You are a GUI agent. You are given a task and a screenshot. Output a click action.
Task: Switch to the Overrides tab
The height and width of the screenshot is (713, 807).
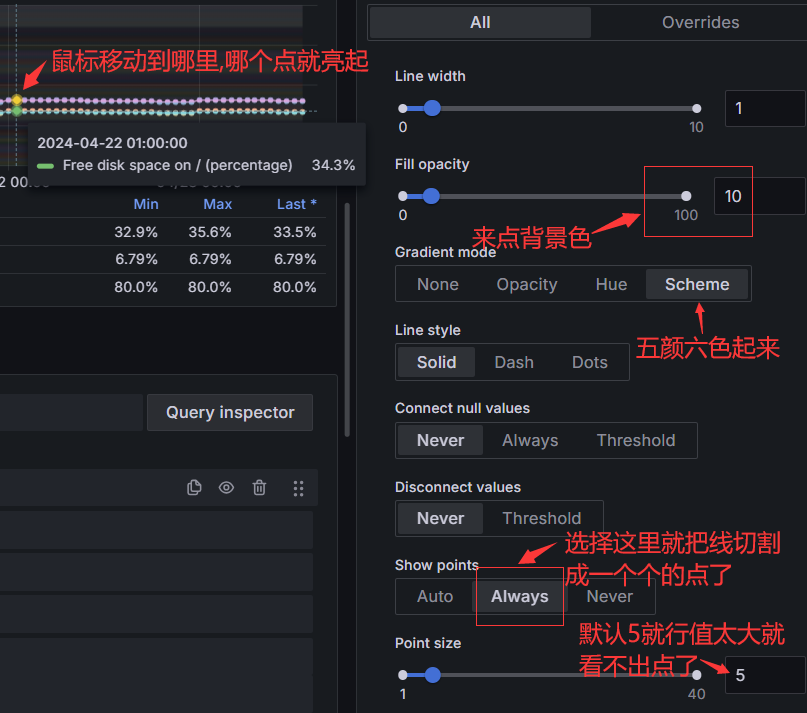[x=700, y=22]
